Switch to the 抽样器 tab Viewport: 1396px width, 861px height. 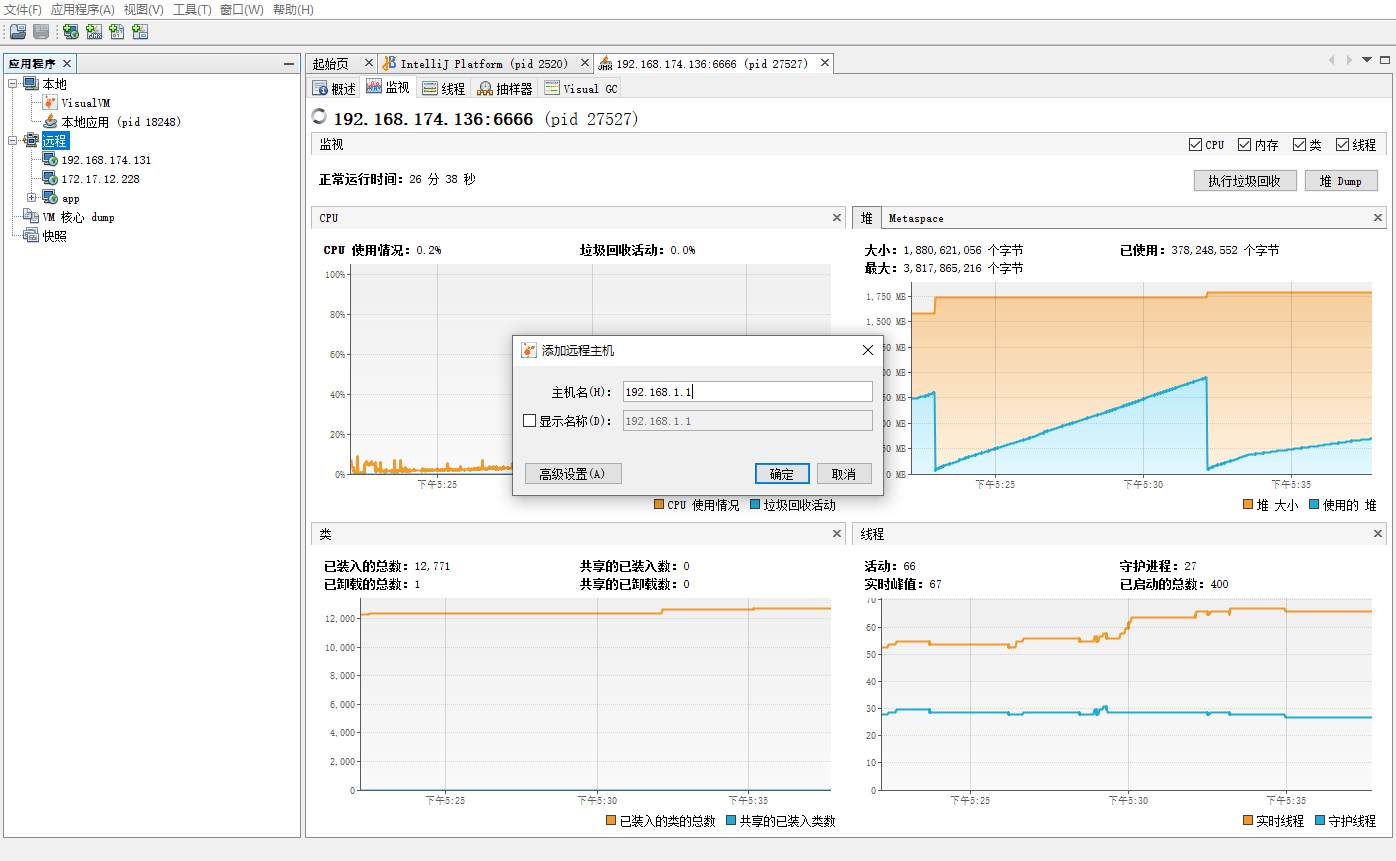pos(505,88)
